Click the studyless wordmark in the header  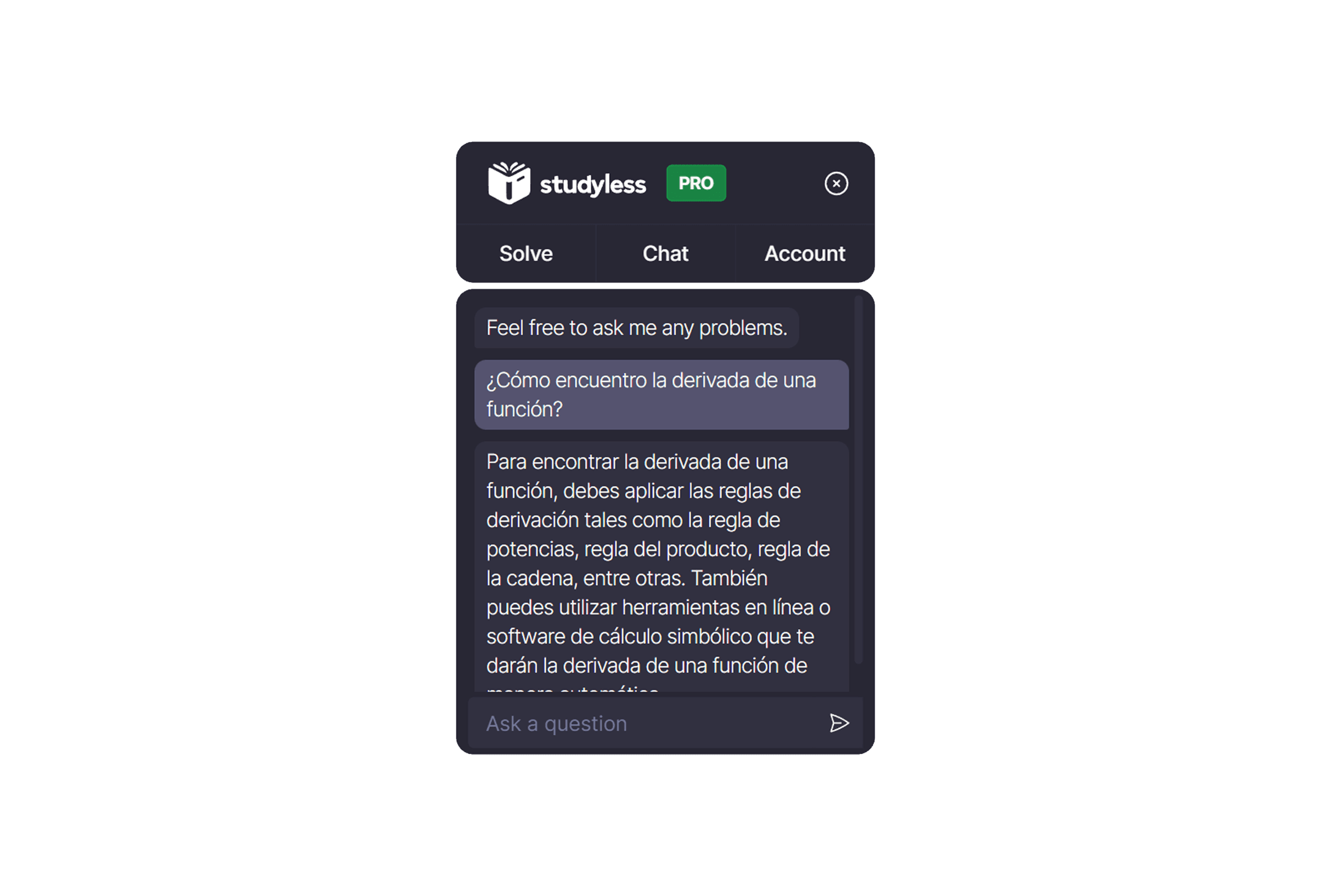coord(593,184)
